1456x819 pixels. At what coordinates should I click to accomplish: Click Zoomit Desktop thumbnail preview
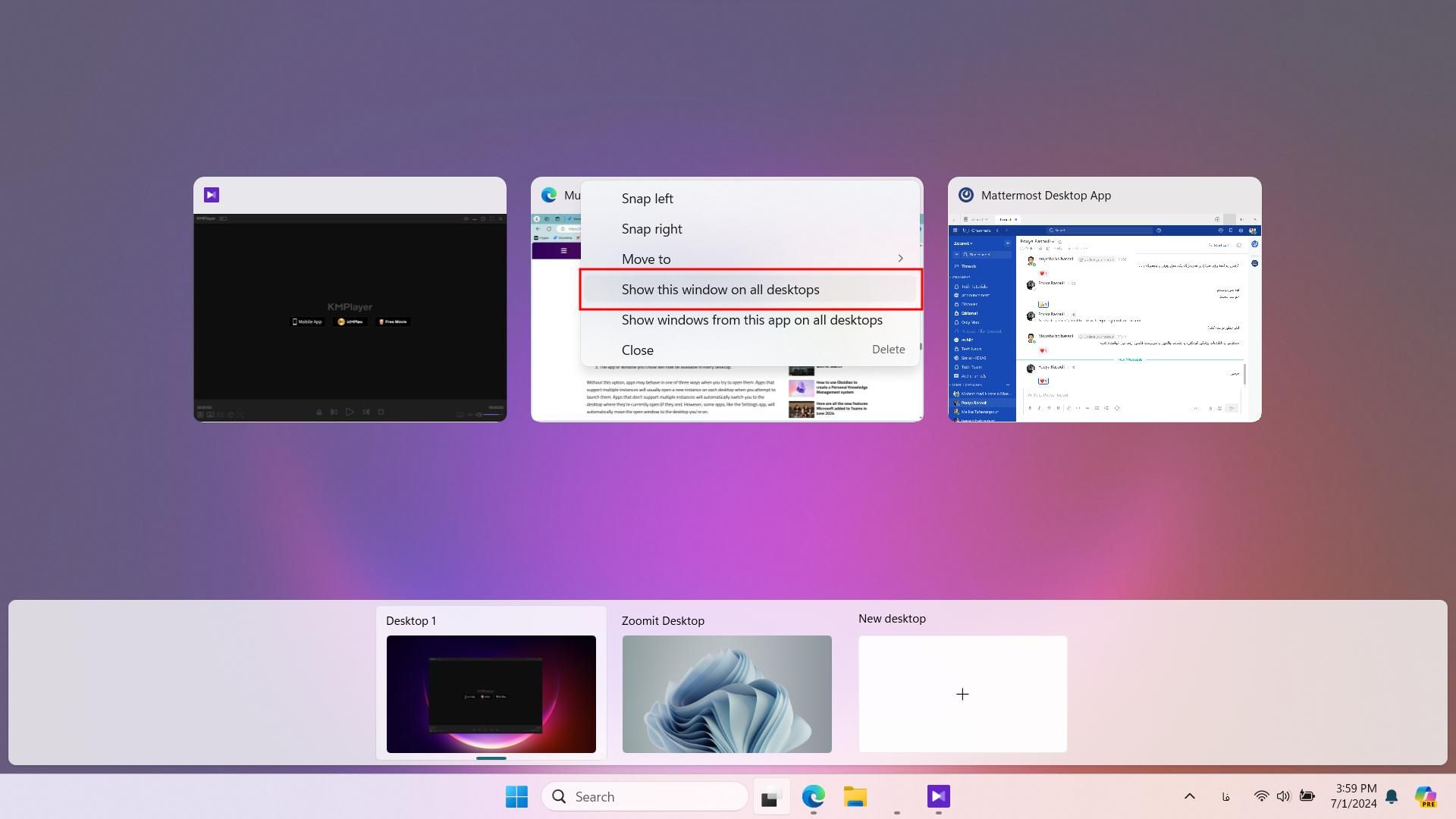click(x=727, y=694)
